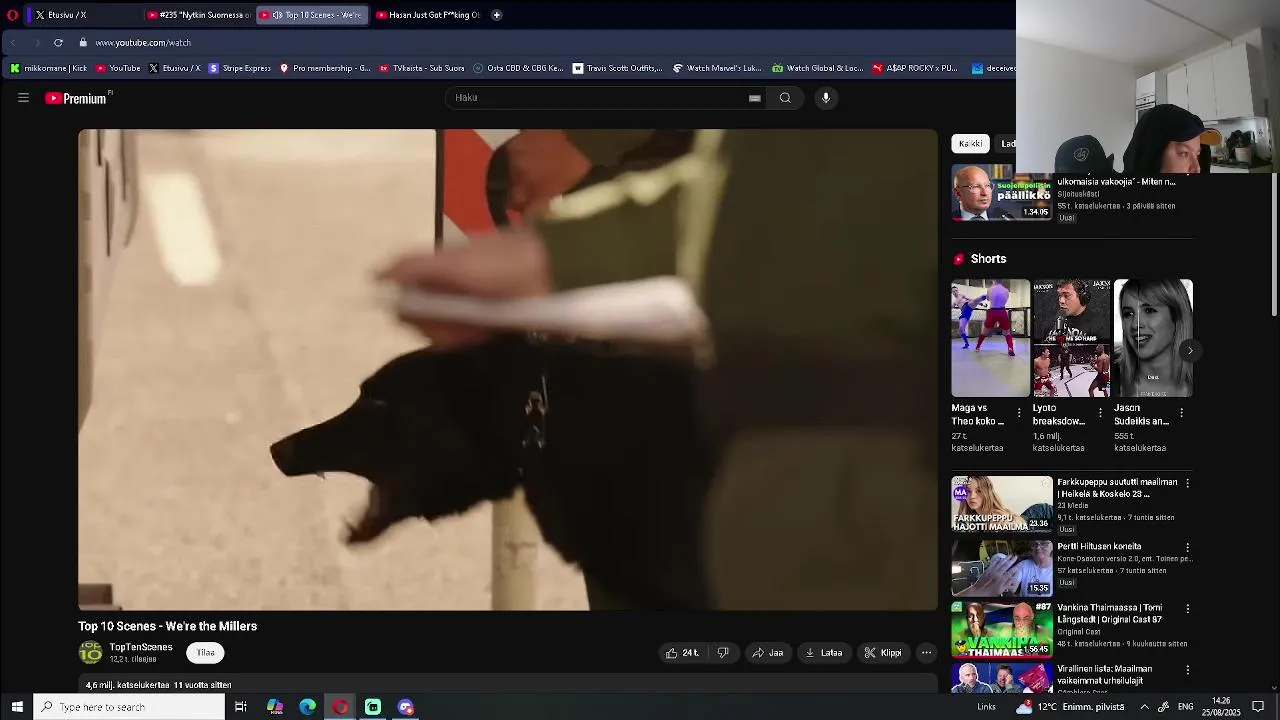Open Pertti Hiltusen koneita video title
Viewport: 1280px width, 720px height.
[x=1099, y=547]
